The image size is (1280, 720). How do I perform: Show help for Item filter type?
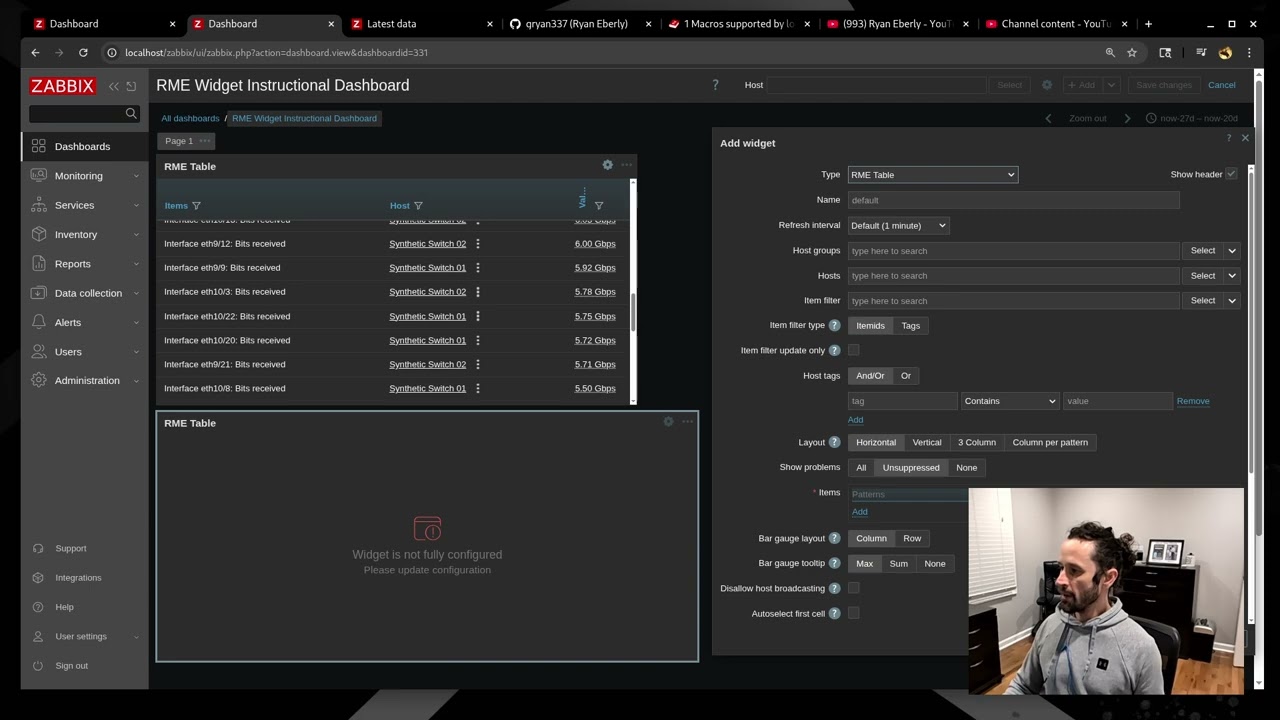pyautogui.click(x=834, y=325)
